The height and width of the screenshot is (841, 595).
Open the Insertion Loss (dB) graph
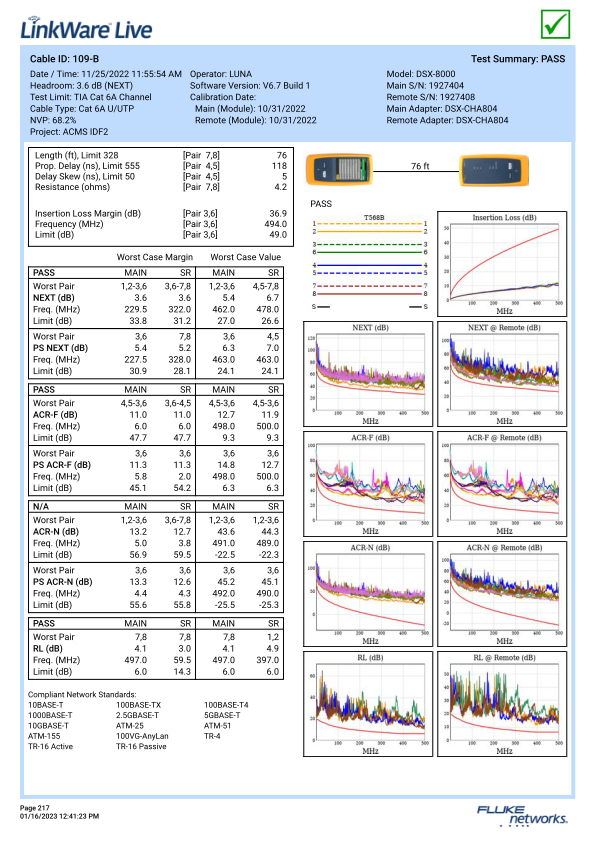[502, 264]
